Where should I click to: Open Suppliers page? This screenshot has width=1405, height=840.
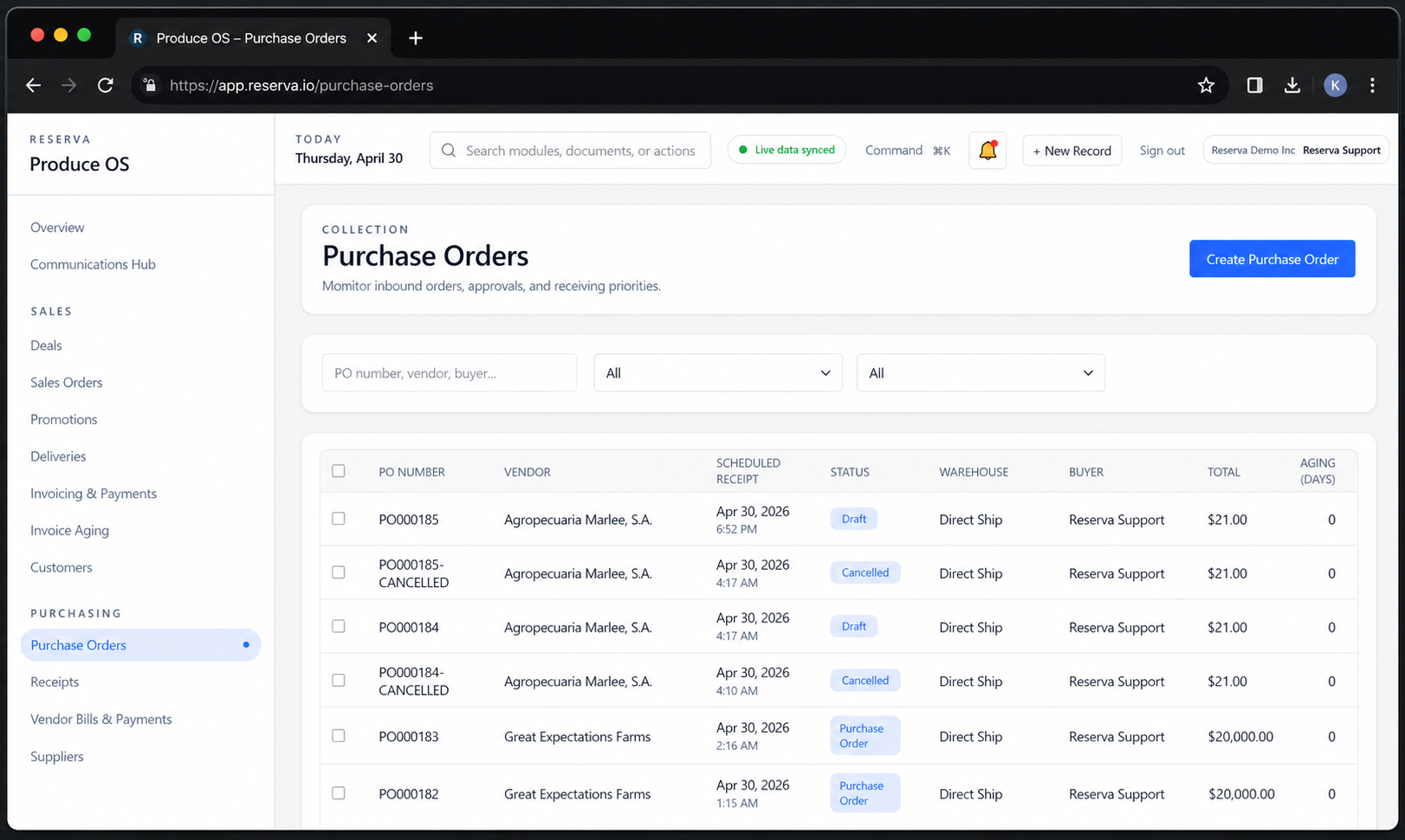(56, 757)
